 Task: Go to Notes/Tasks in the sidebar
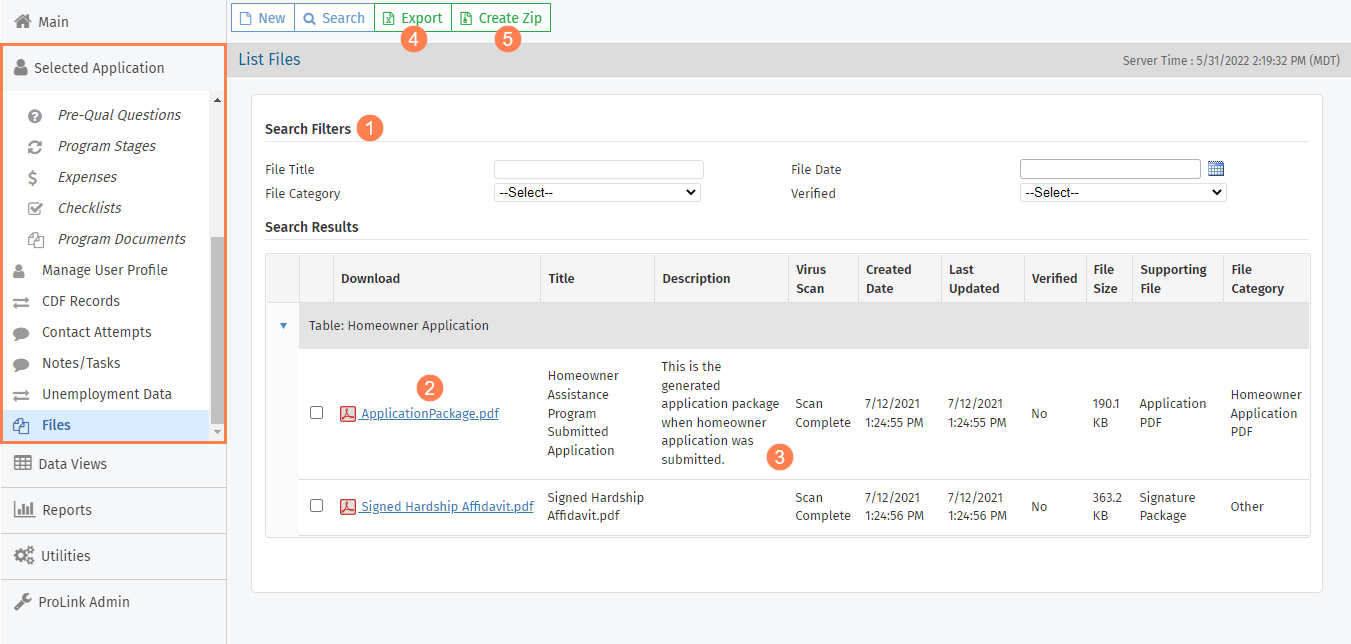pyautogui.click(x=81, y=363)
